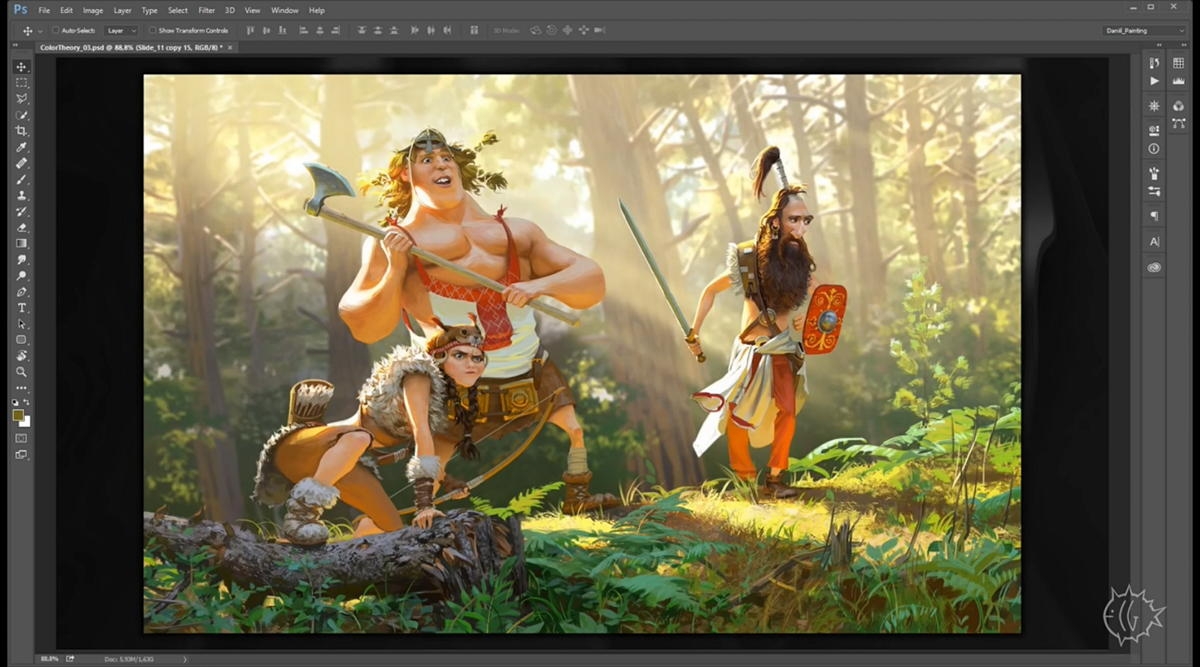Select the Smudge tool
This screenshot has width=1200, height=667.
coord(21,259)
